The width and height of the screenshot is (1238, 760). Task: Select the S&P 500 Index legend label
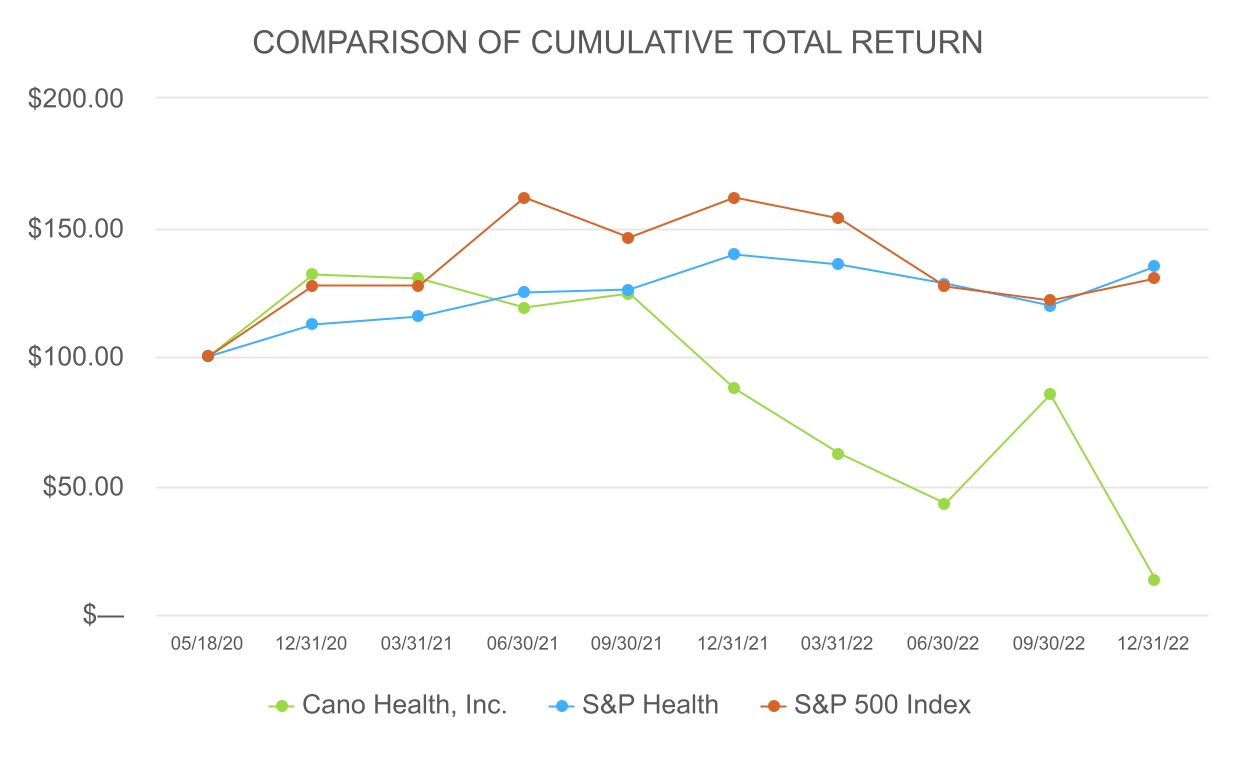click(883, 705)
